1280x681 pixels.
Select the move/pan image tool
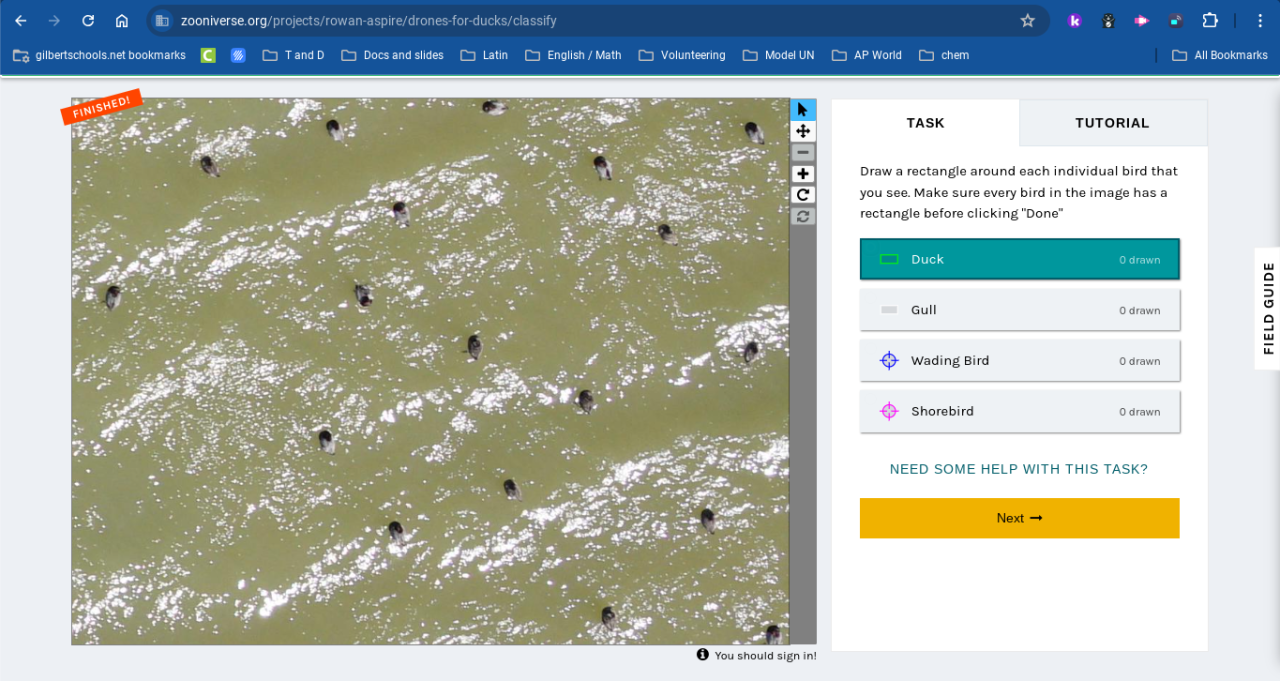tap(803, 131)
